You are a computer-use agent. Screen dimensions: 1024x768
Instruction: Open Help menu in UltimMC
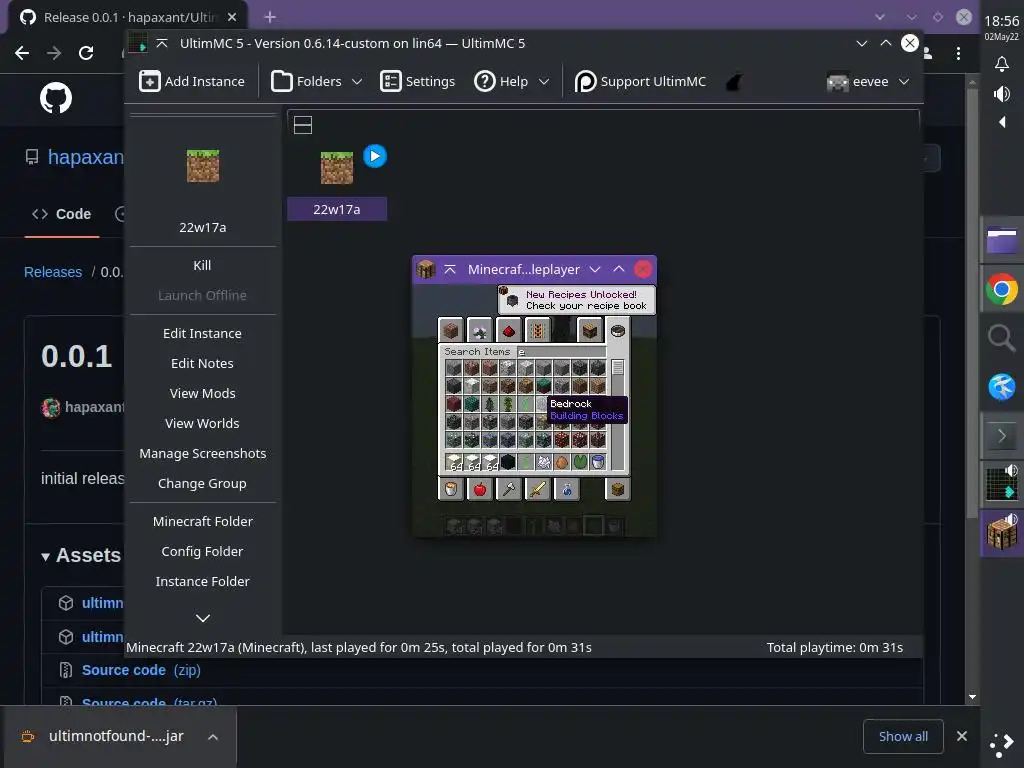click(511, 82)
